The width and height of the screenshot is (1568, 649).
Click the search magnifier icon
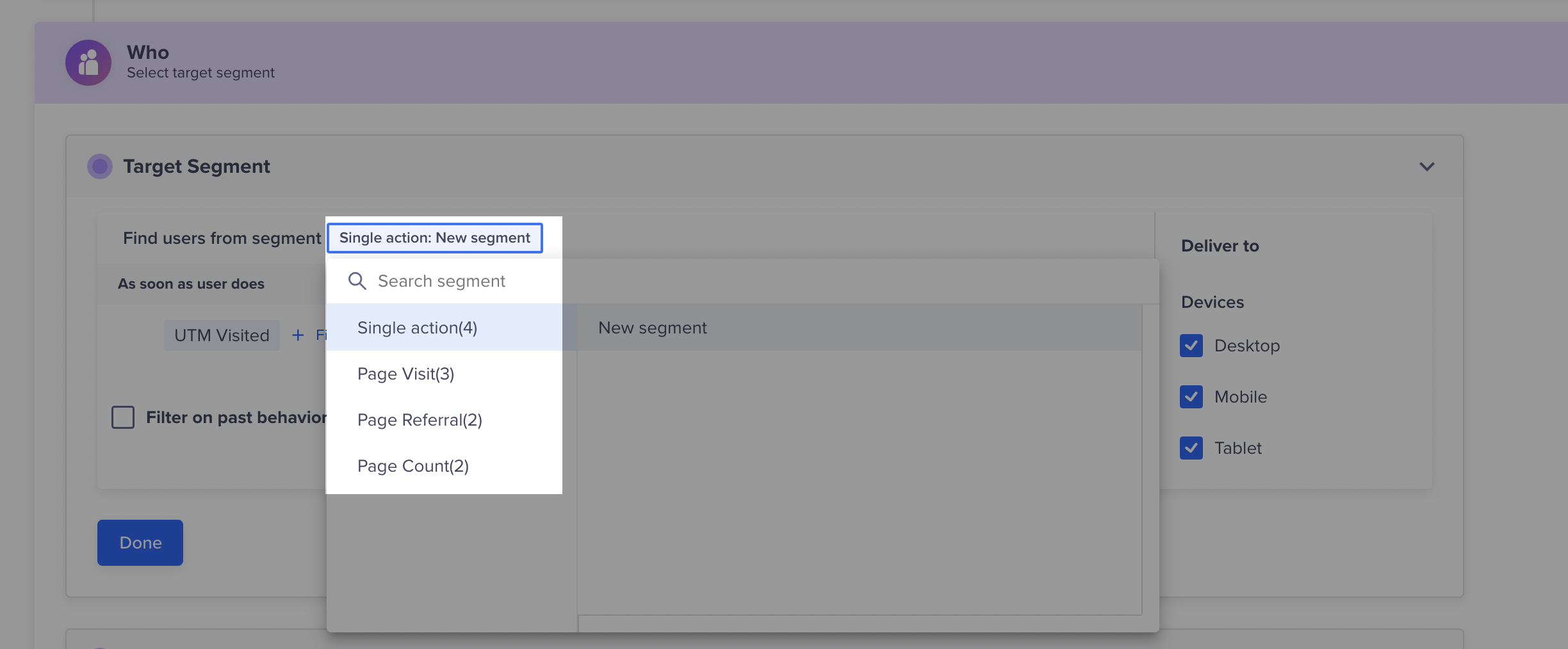coord(357,281)
